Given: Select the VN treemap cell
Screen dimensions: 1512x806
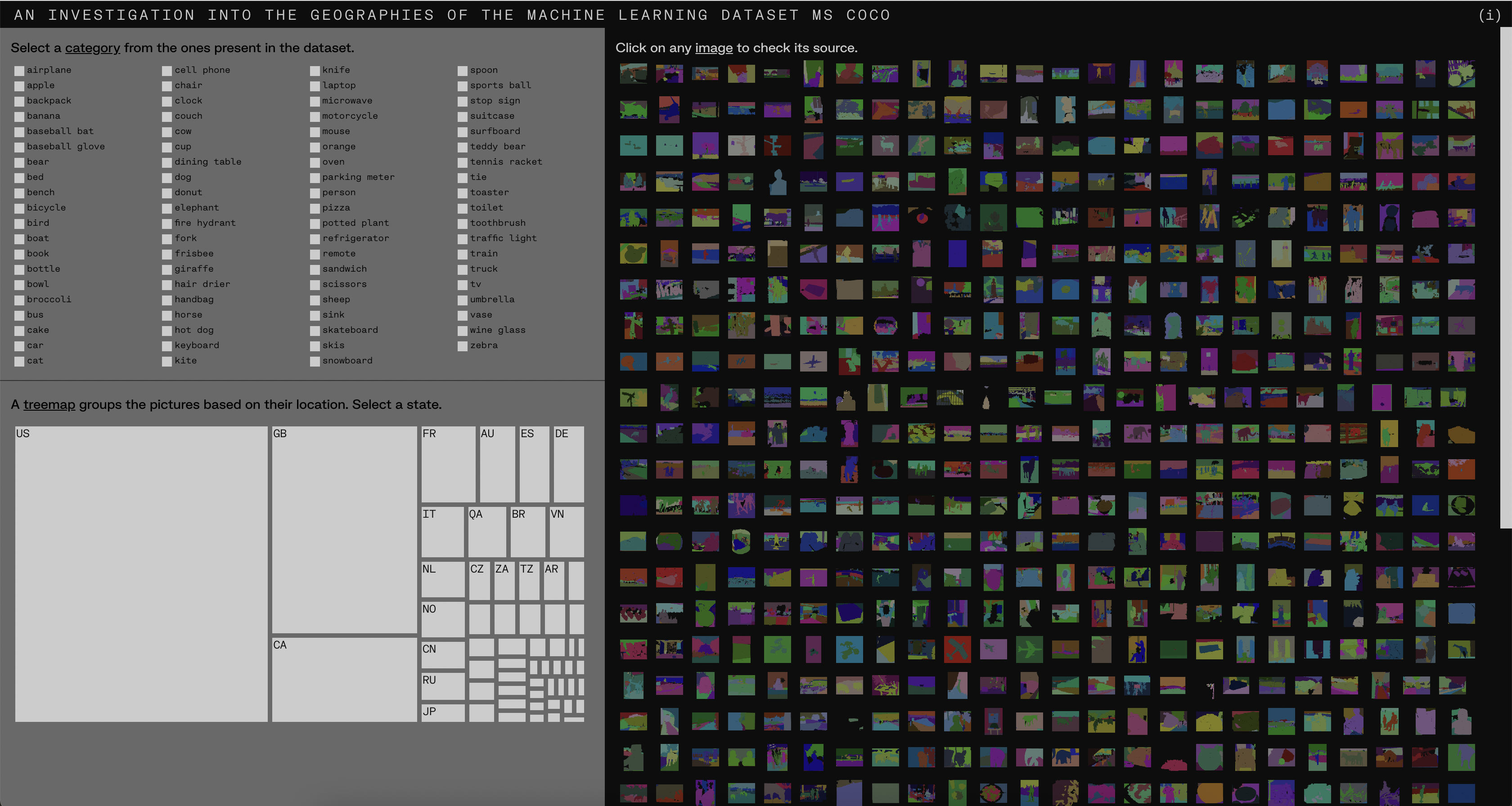Looking at the screenshot, I should (x=567, y=532).
